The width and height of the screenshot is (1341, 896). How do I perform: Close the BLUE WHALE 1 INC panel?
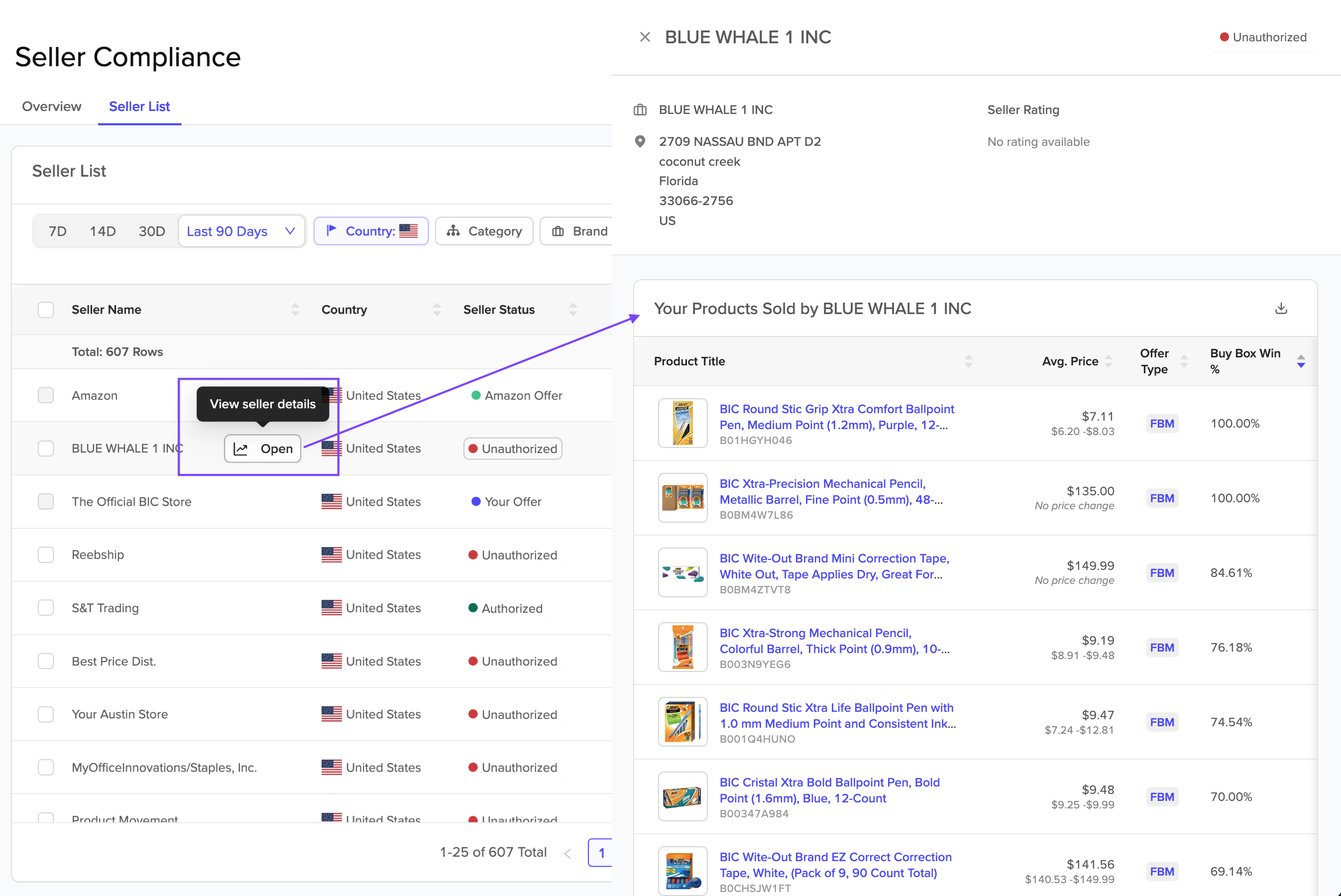click(645, 37)
